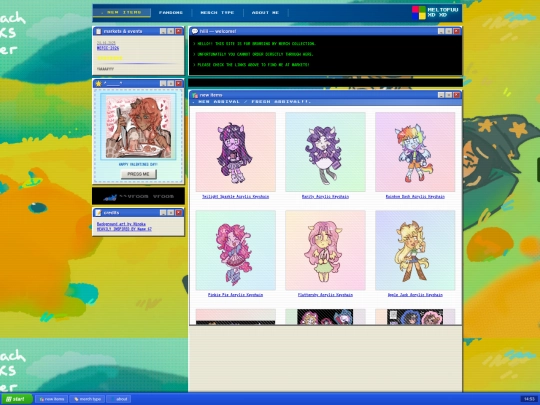
Task: Click the Meltofuu colored squares logo
Action: 419,12
